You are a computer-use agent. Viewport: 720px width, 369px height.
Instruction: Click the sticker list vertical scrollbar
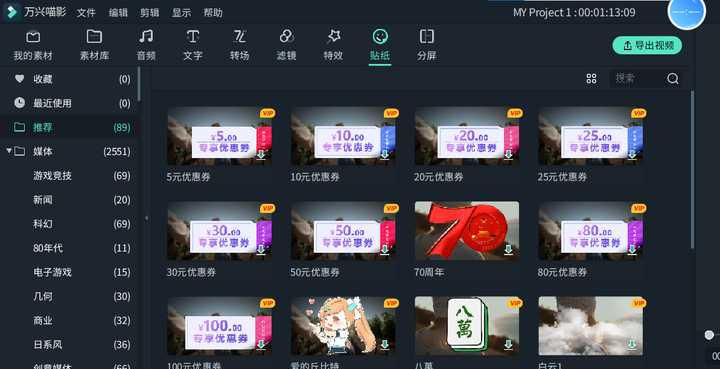click(x=692, y=170)
